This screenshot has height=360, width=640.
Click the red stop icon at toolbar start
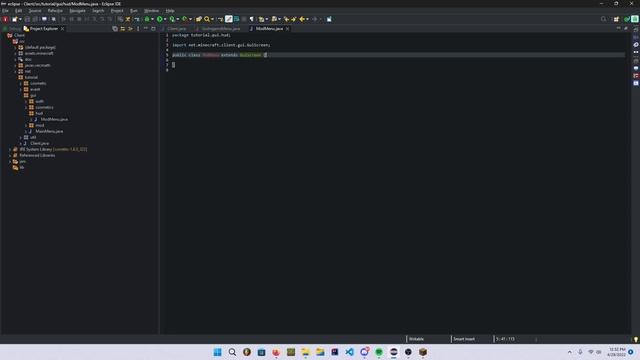click(5, 19)
